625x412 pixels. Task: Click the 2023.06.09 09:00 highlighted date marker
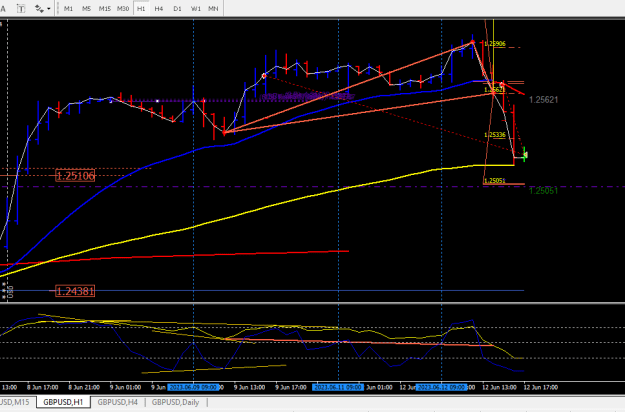coord(193,387)
